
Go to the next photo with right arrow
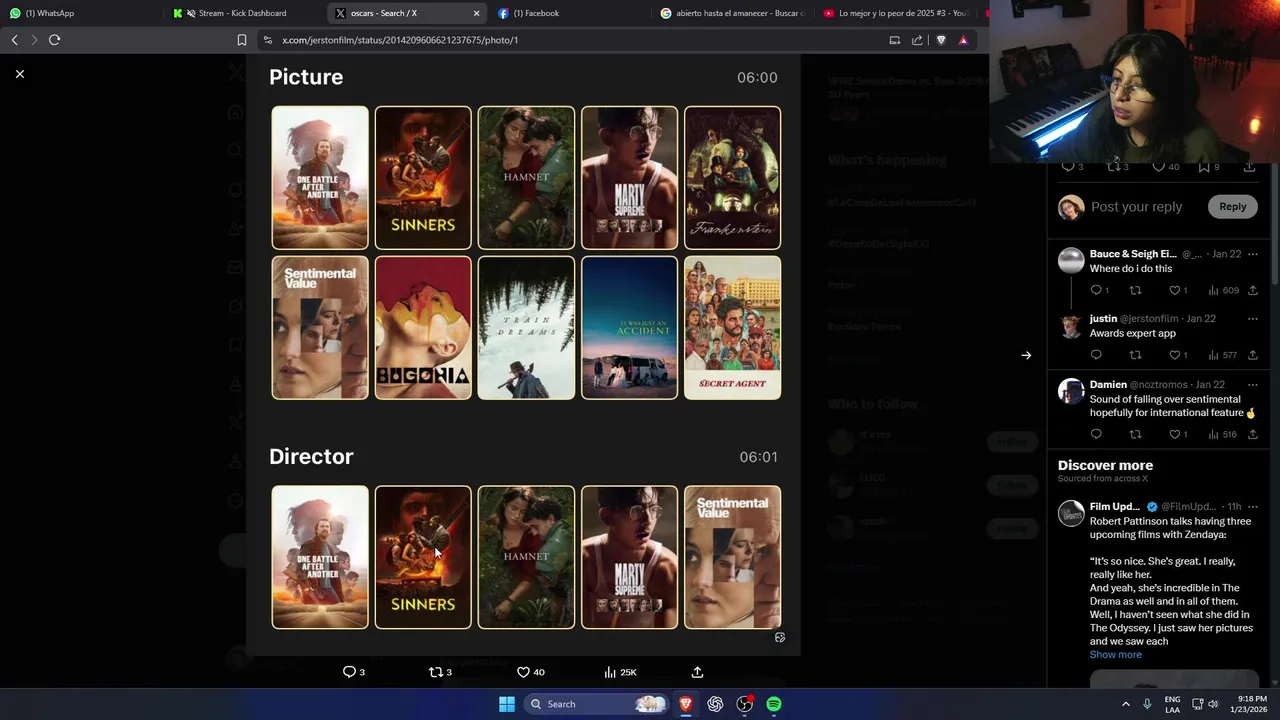1026,355
